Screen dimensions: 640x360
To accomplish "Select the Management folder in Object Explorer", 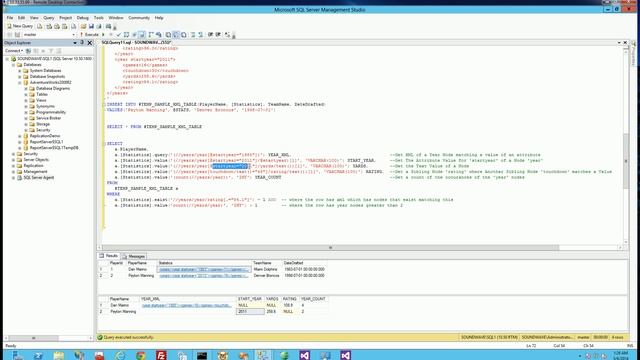I will tap(35, 171).
